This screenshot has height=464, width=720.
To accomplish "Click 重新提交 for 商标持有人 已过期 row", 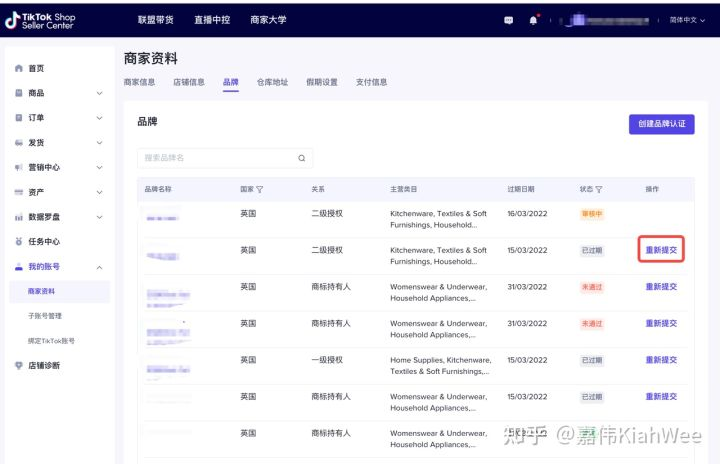I will [661, 397].
